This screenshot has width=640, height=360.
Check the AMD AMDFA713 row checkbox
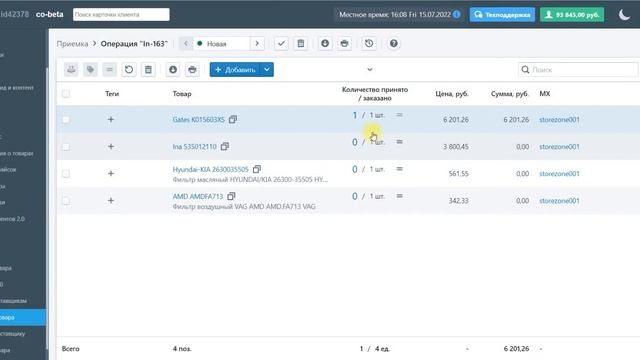[x=66, y=200]
